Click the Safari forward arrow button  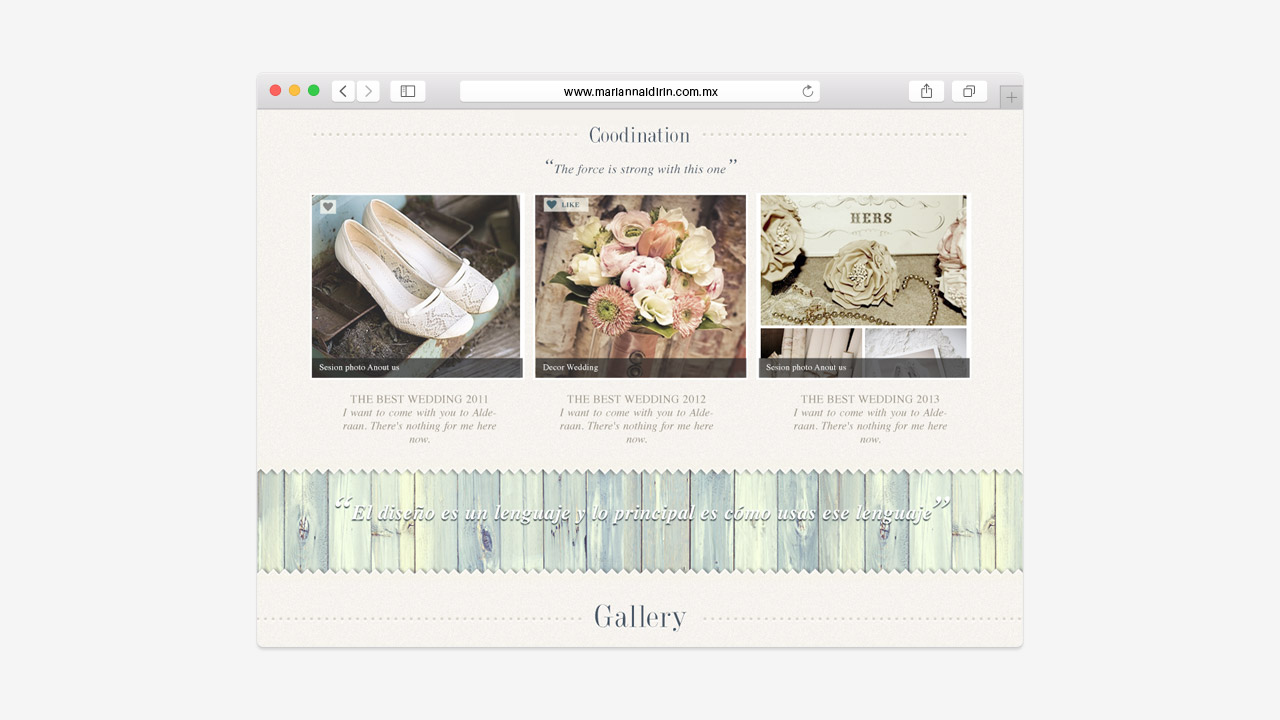(x=368, y=91)
